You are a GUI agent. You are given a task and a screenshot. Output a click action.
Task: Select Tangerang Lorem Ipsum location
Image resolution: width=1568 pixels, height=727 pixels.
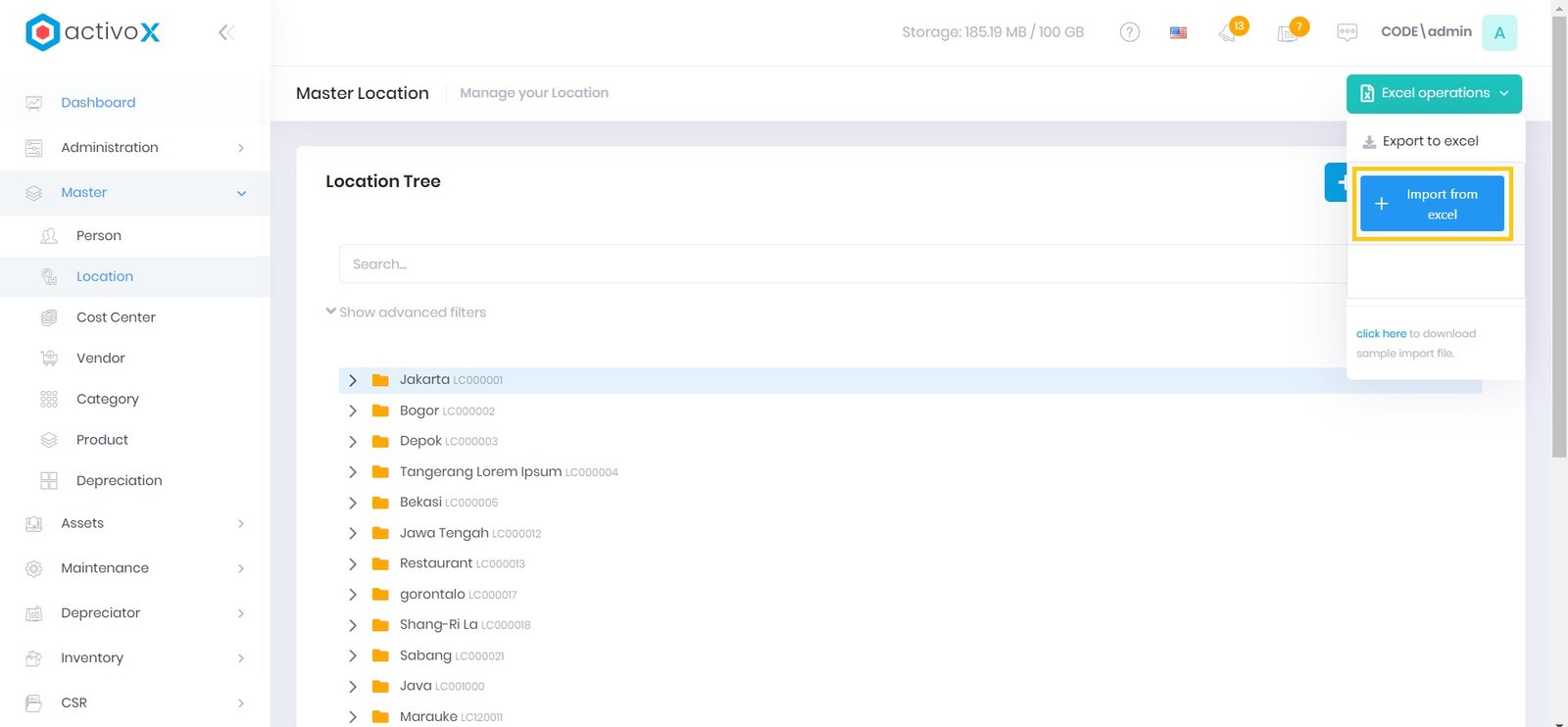point(480,472)
